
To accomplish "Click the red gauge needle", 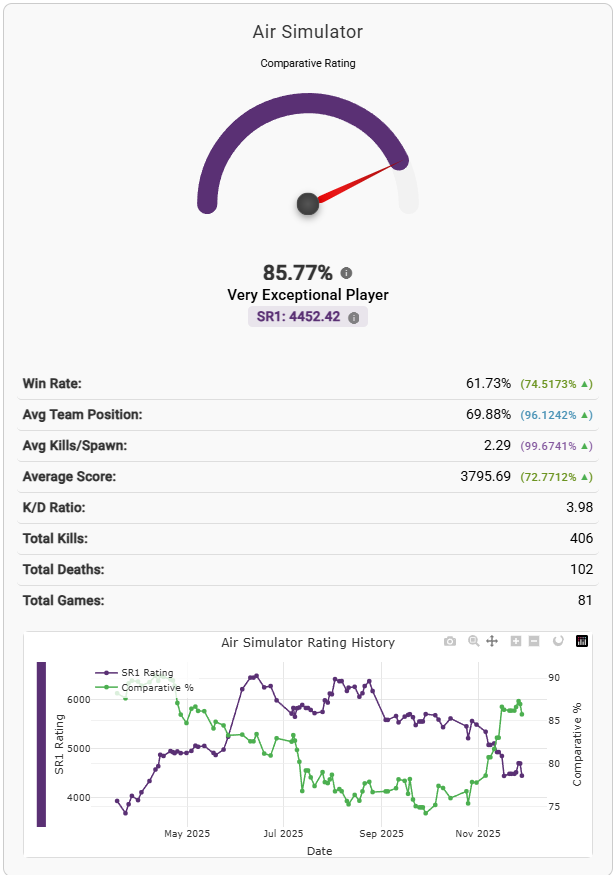I will 360,182.
